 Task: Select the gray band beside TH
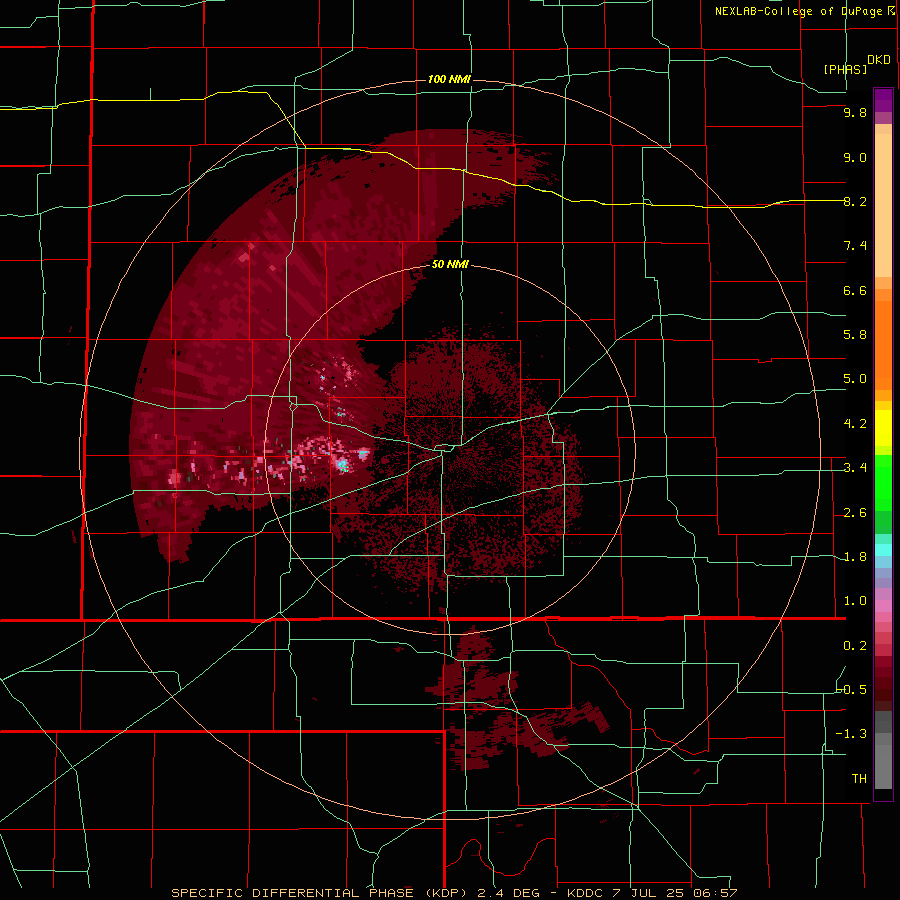883,766
